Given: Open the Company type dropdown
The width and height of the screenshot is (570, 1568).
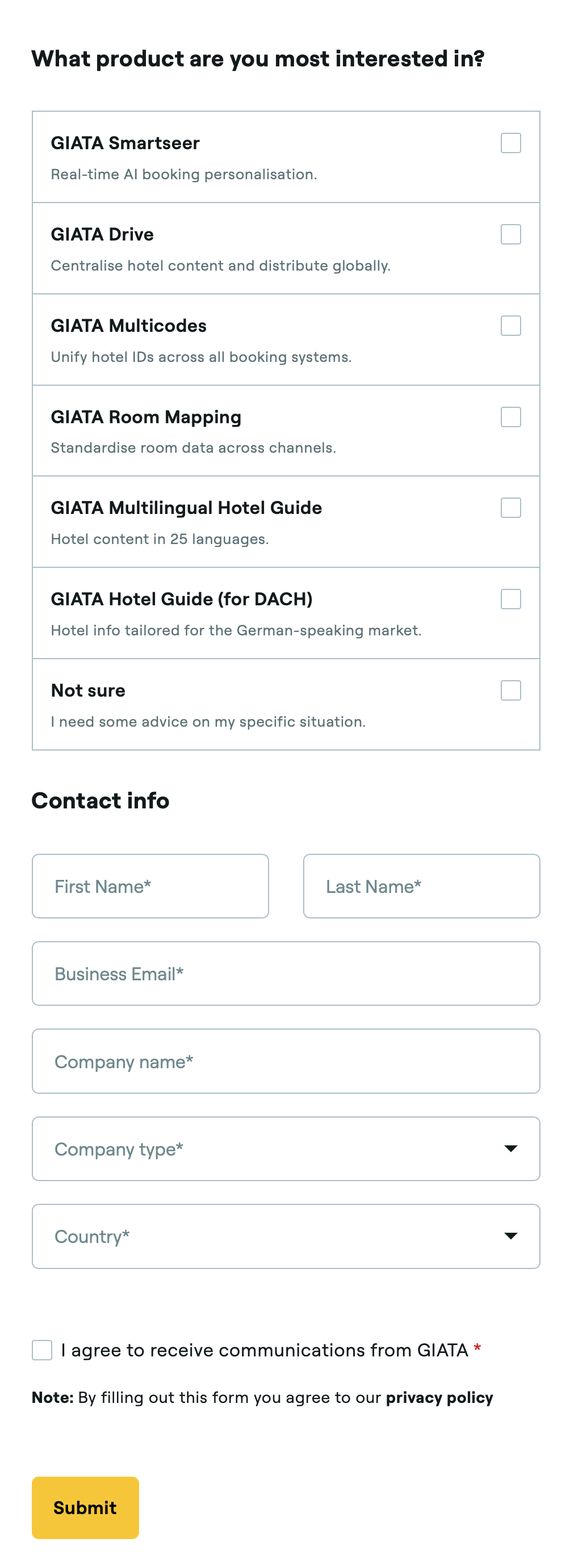Looking at the screenshot, I should point(285,1149).
